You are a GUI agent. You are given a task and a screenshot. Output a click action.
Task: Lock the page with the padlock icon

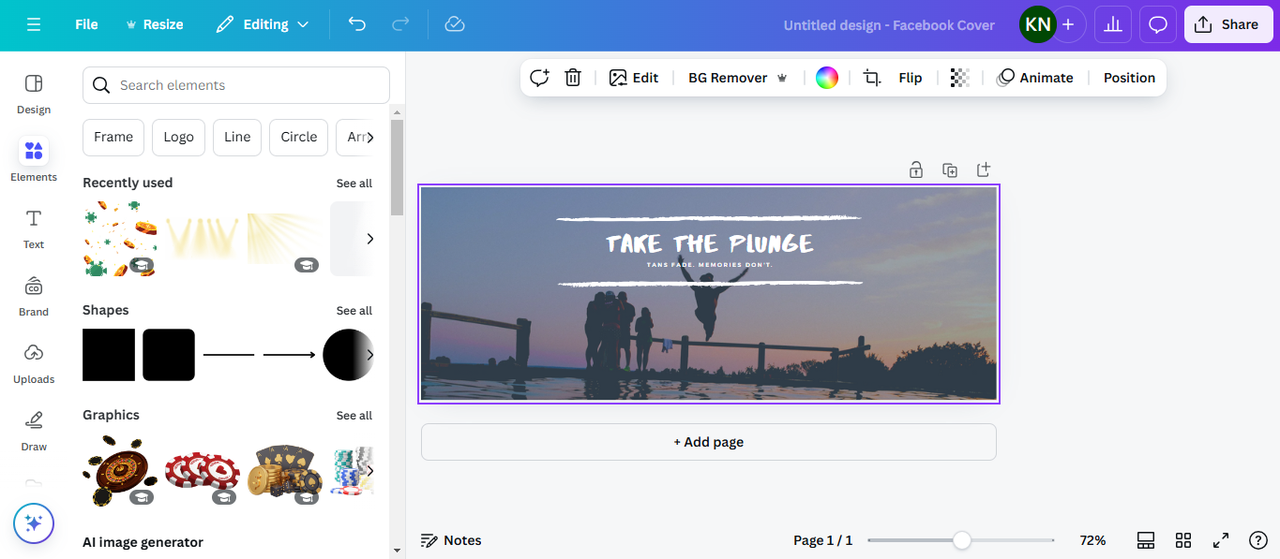point(916,170)
